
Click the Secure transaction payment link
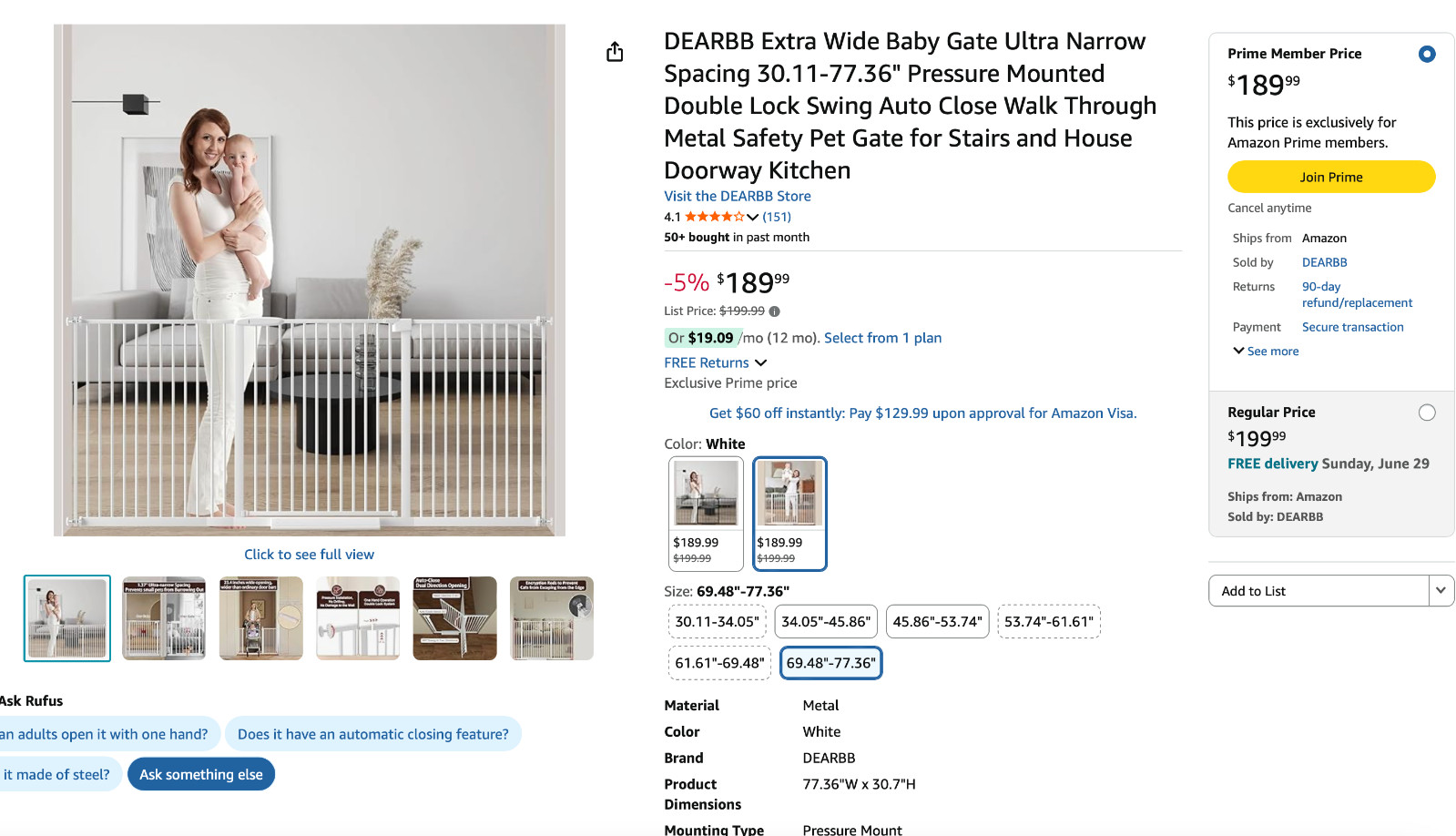coord(1352,327)
